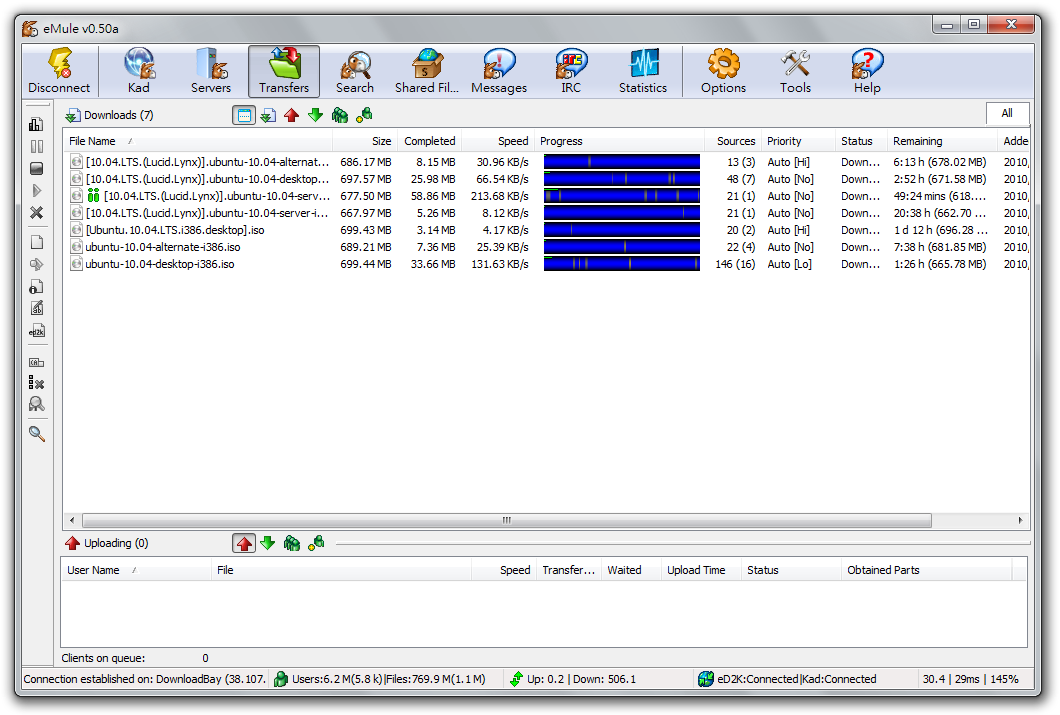This screenshot has width=1060, height=715.
Task: Pause the selected download in the sidebar
Action: (x=36, y=146)
